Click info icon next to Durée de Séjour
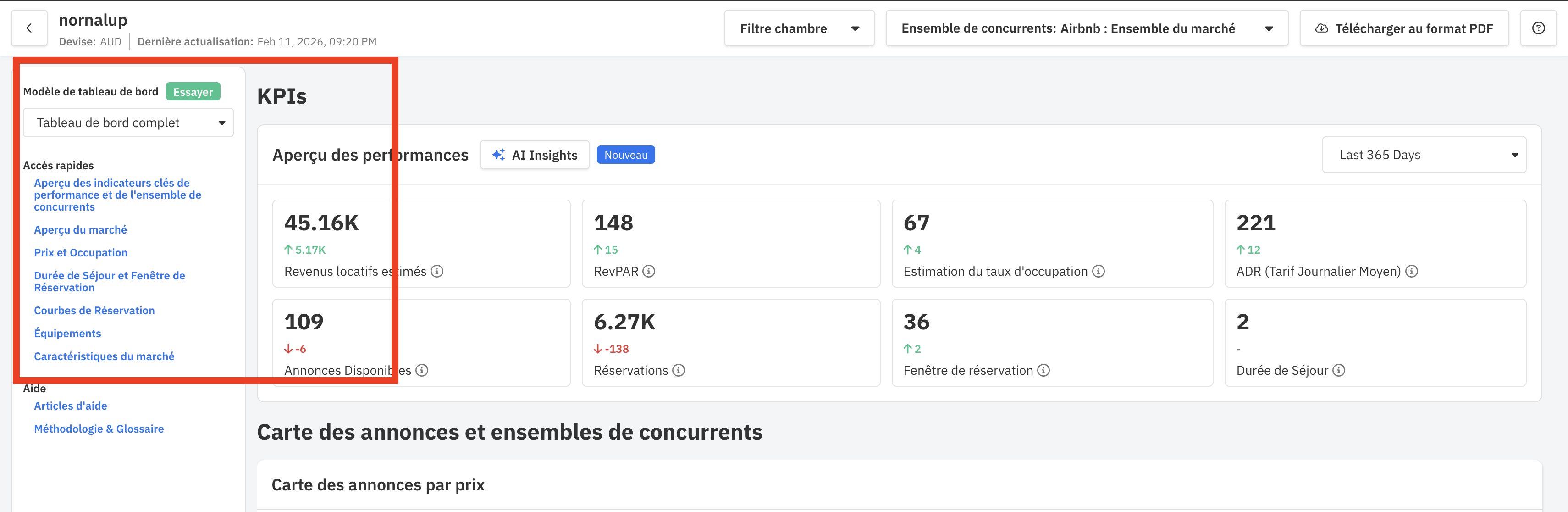 pos(1338,371)
